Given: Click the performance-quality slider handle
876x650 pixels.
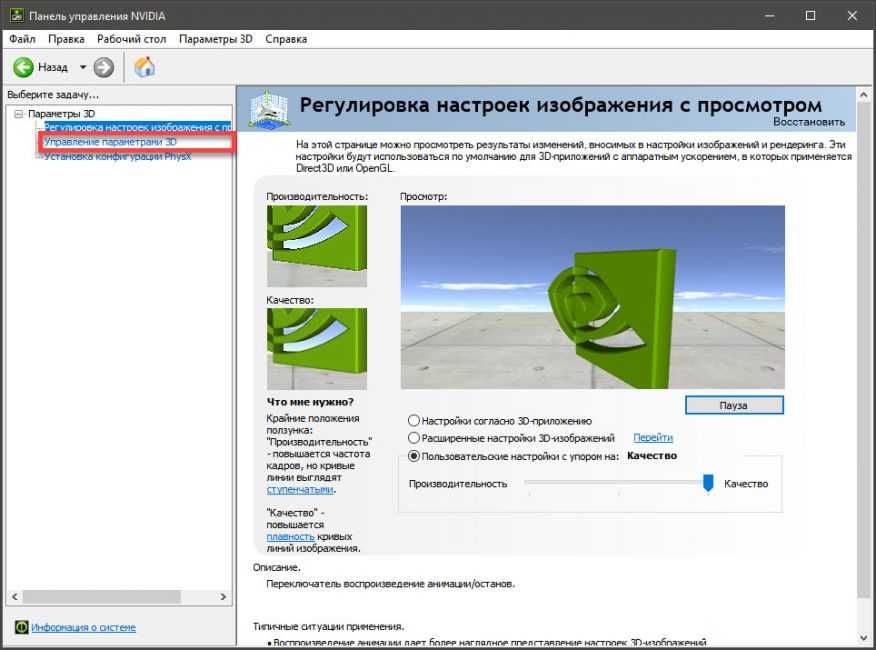Looking at the screenshot, I should (x=708, y=483).
